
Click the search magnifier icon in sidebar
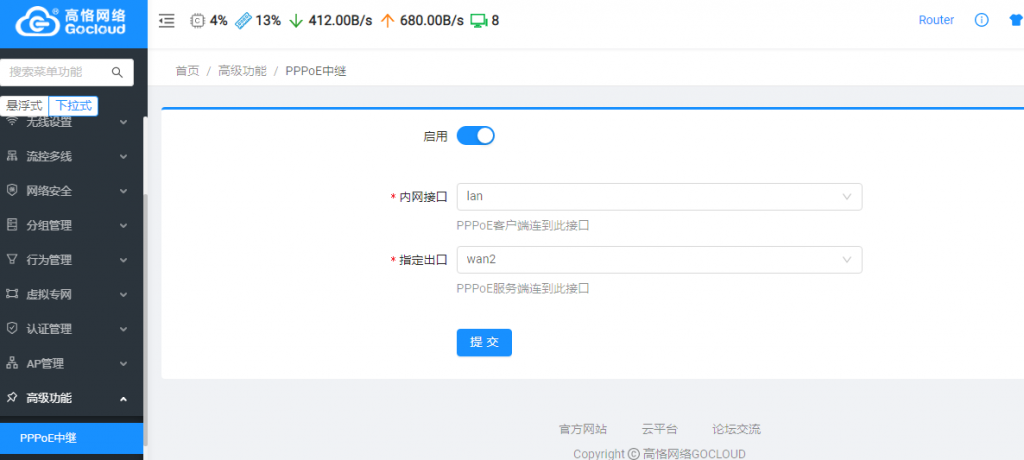tap(117, 72)
